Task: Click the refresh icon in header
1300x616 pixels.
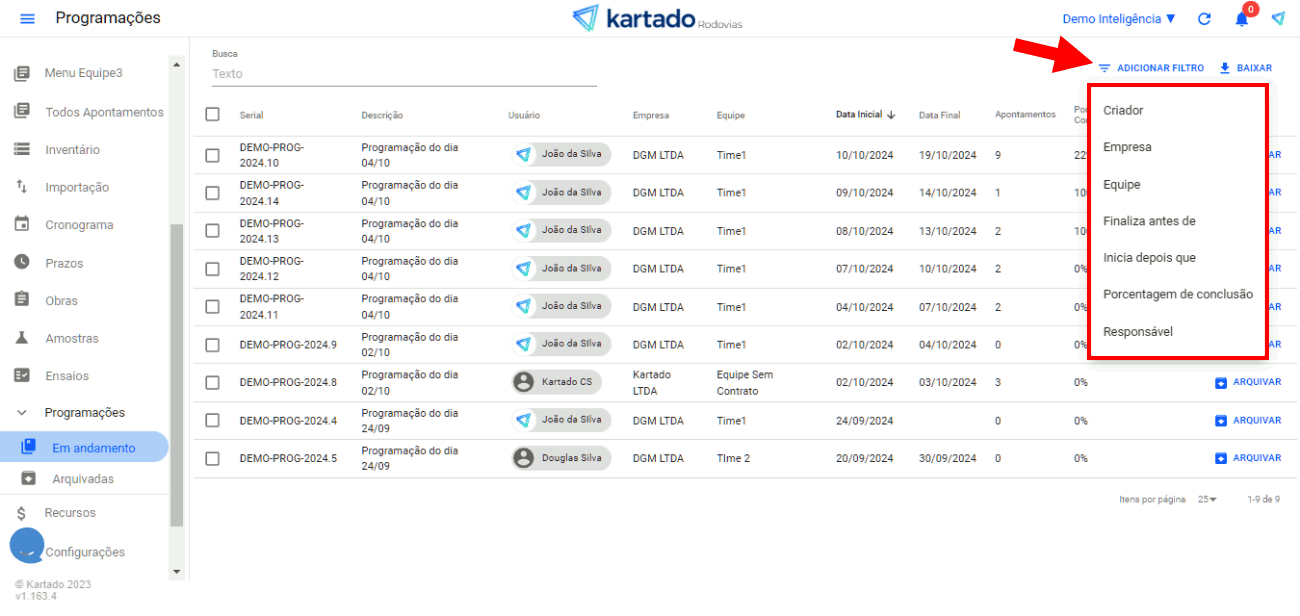Action: click(1204, 19)
